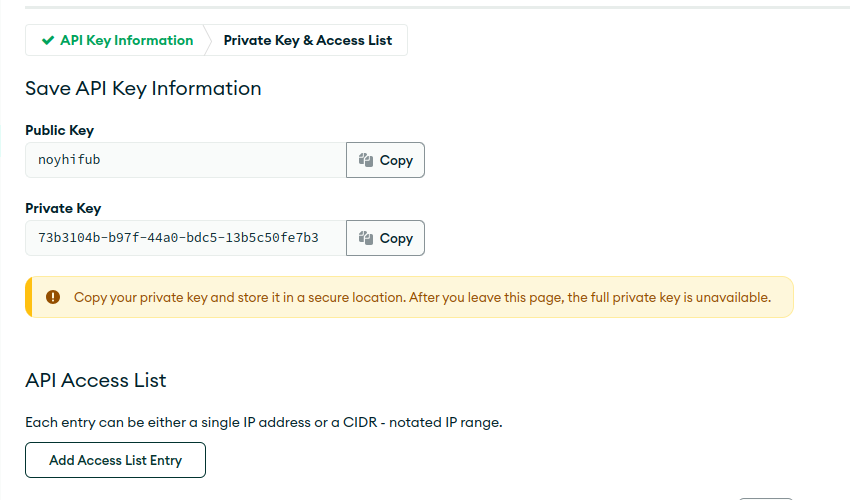Click the clipboard icon next to the private key
Screen dimensions: 850x500
coord(366,238)
